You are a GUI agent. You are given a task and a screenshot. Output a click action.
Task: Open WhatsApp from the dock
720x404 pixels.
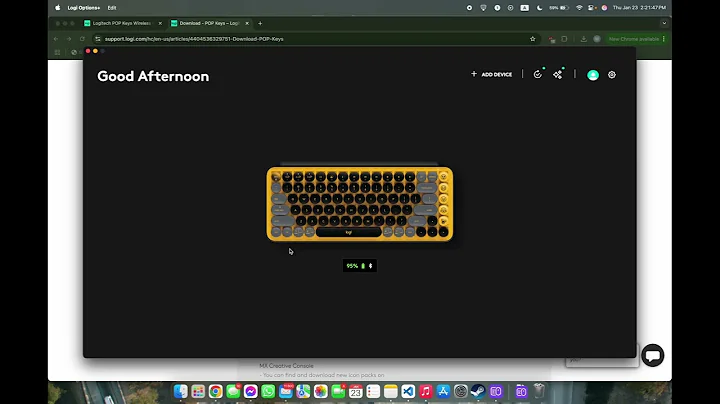[268, 392]
